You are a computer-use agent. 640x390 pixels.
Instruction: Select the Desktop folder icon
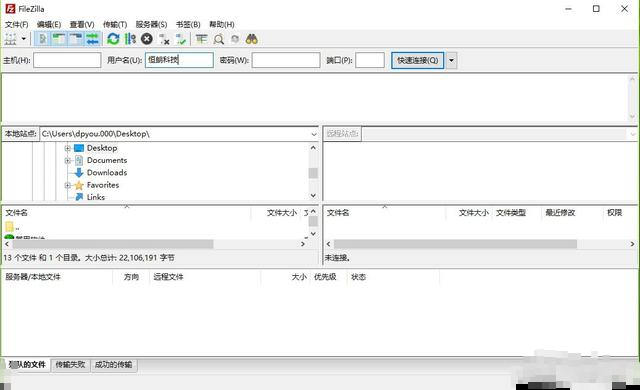coord(79,148)
